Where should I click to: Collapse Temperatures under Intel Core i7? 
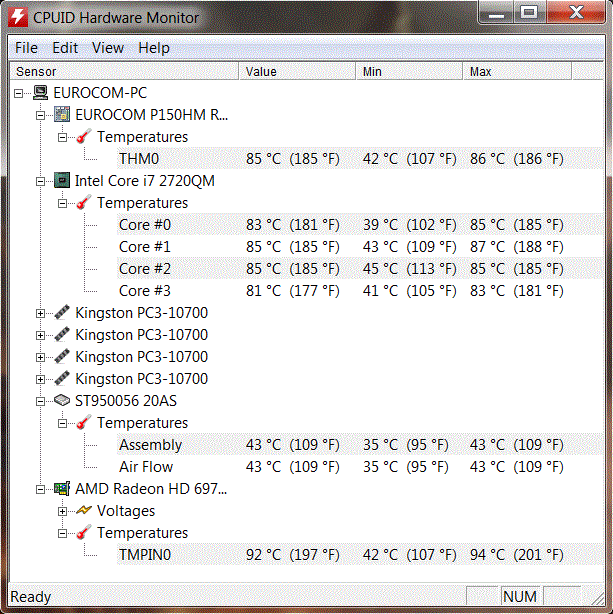[62, 204]
